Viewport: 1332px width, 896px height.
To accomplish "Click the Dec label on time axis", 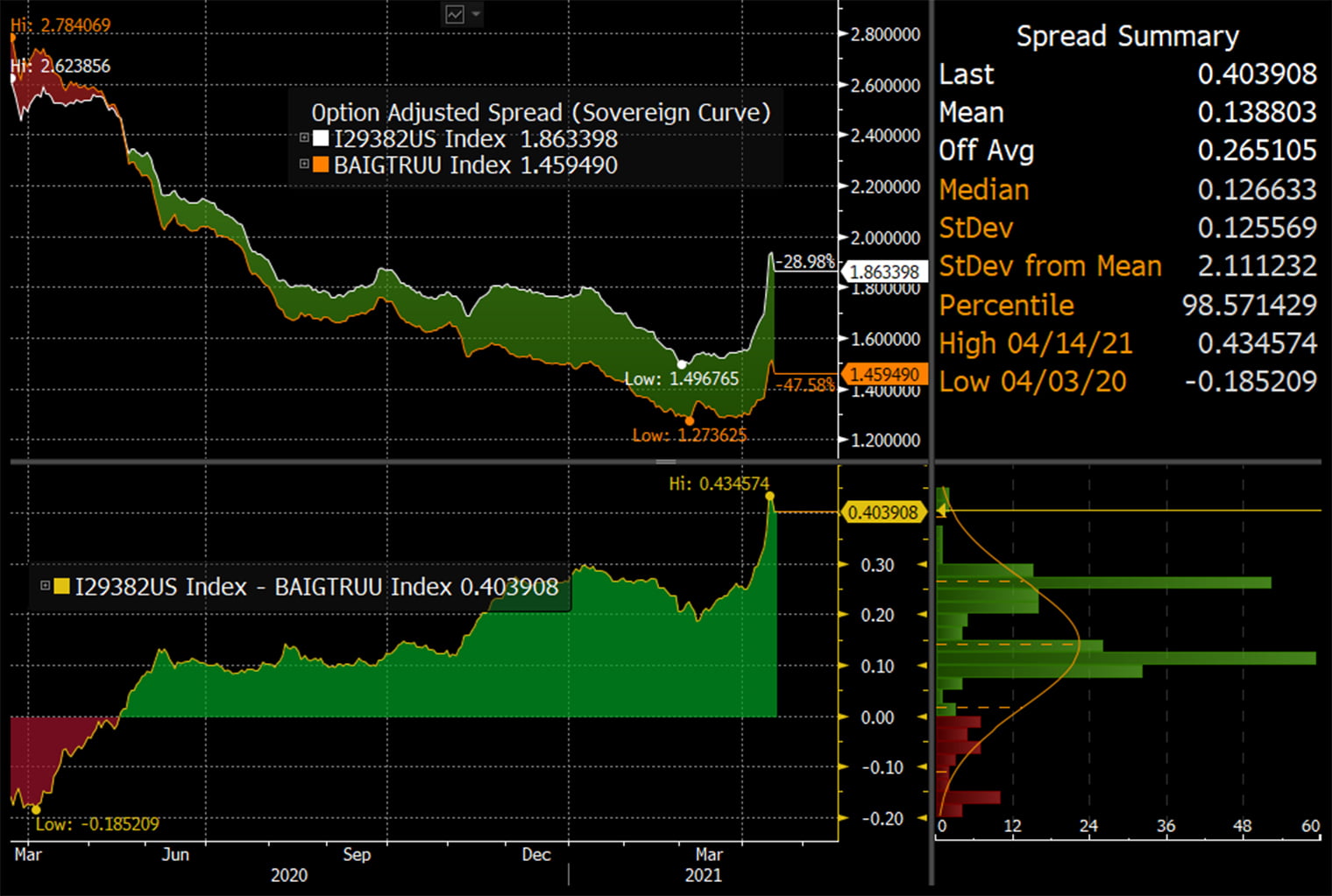I will (x=536, y=855).
